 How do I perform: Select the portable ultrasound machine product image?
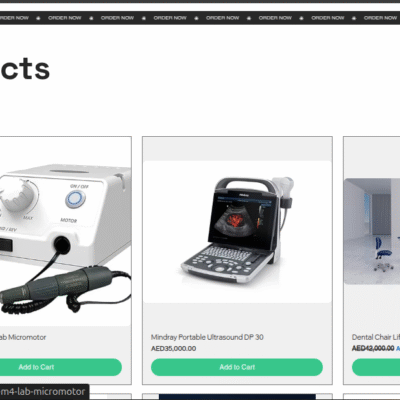pyautogui.click(x=237, y=232)
